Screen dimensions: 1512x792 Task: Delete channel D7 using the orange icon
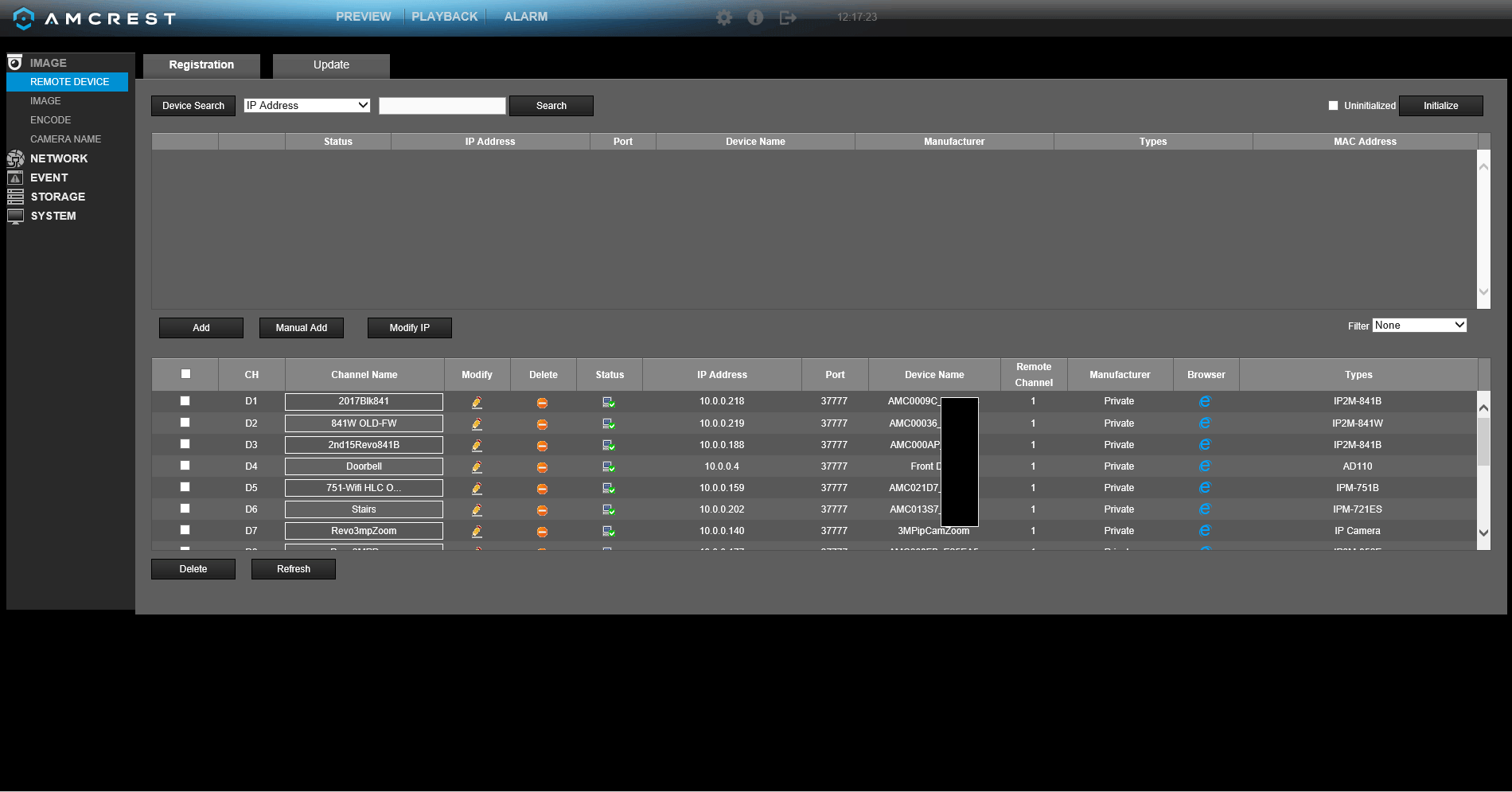click(542, 532)
